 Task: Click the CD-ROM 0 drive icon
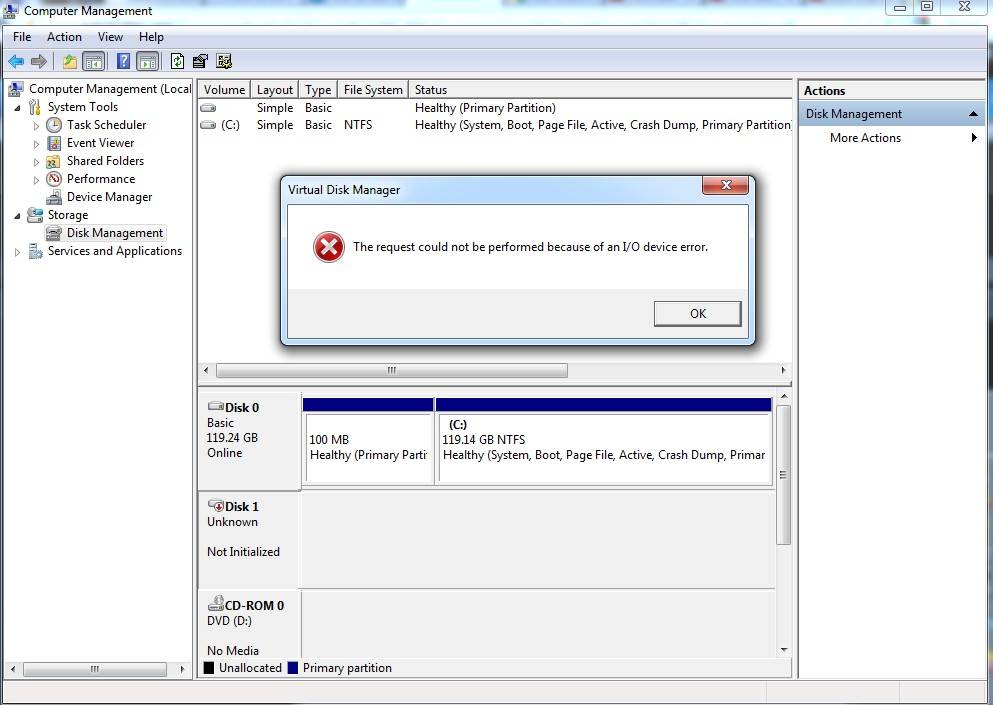tap(217, 603)
